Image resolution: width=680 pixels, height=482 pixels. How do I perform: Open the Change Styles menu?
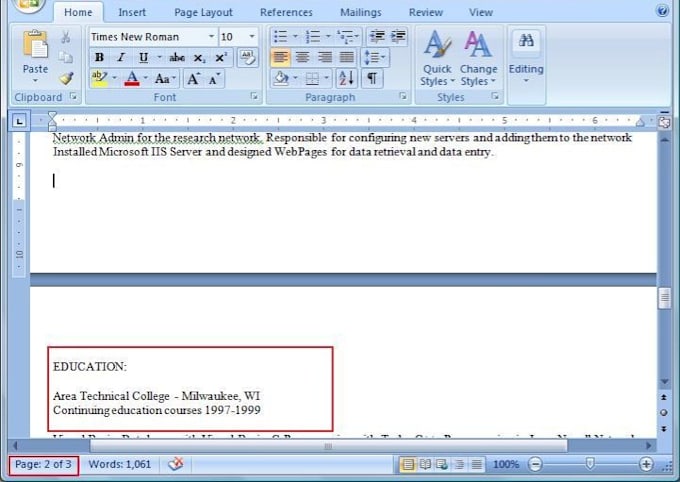[x=478, y=58]
